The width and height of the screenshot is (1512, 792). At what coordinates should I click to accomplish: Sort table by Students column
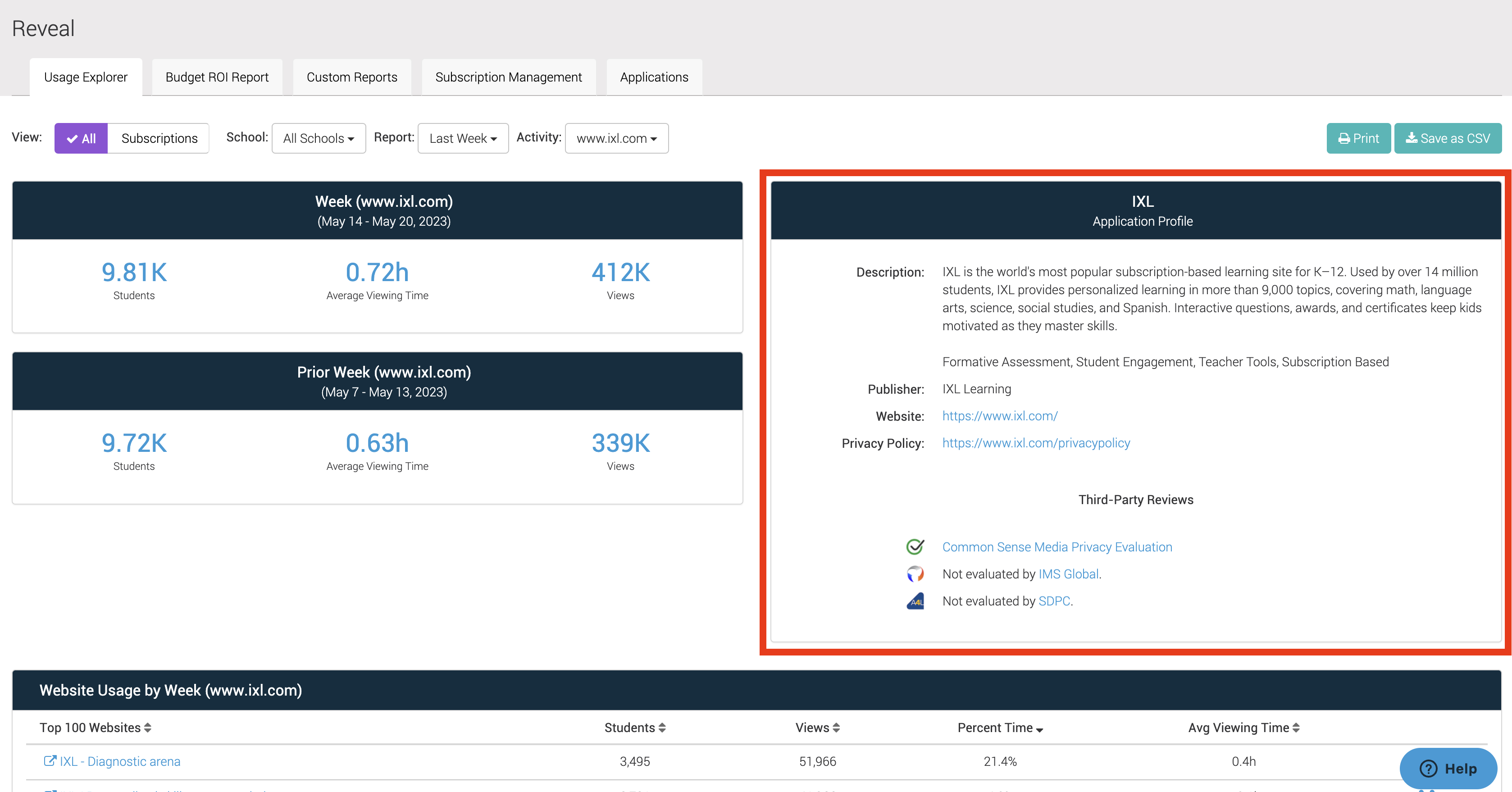[635, 728]
